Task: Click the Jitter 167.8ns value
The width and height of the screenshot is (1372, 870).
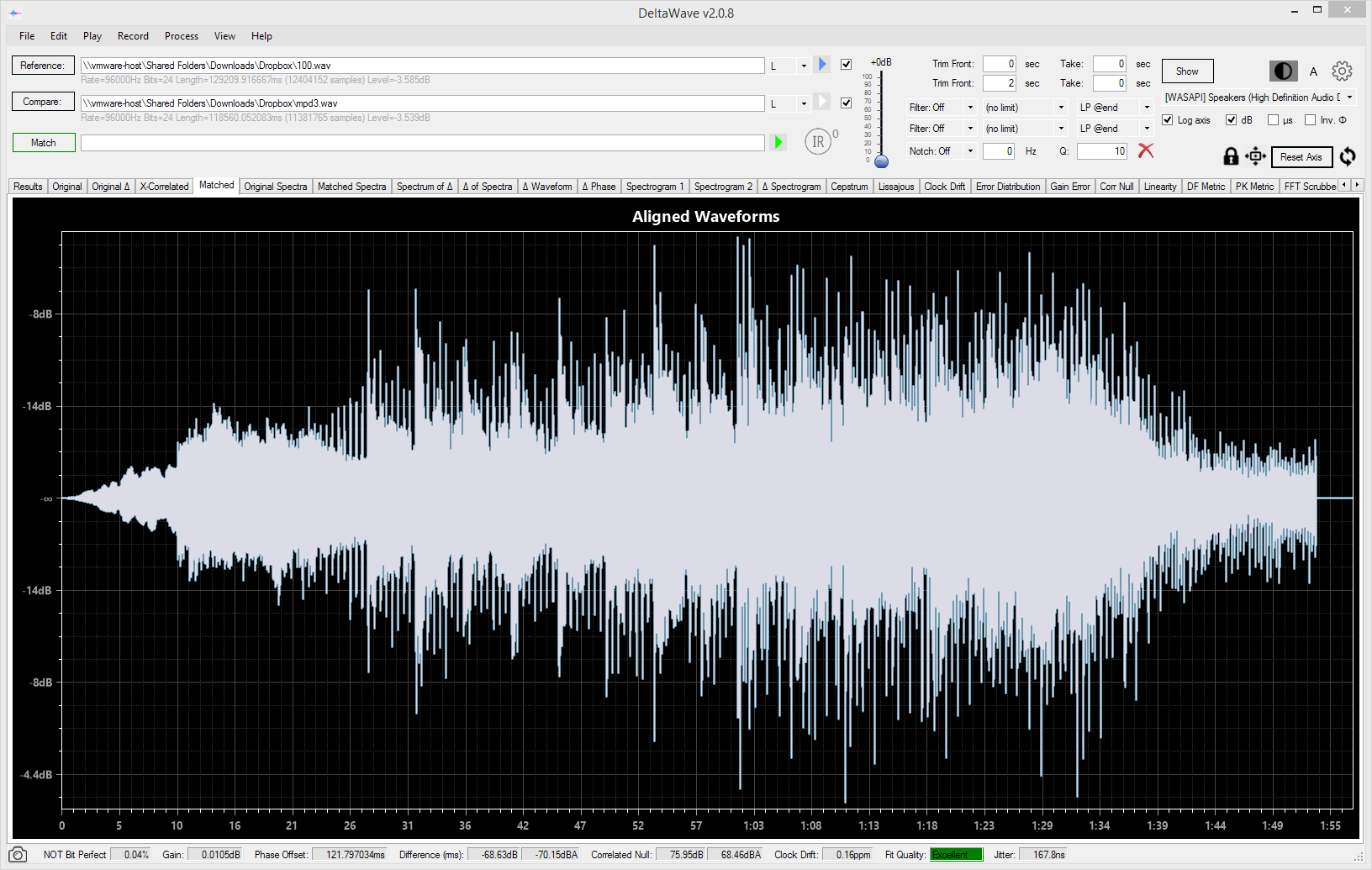Action: click(x=1042, y=855)
